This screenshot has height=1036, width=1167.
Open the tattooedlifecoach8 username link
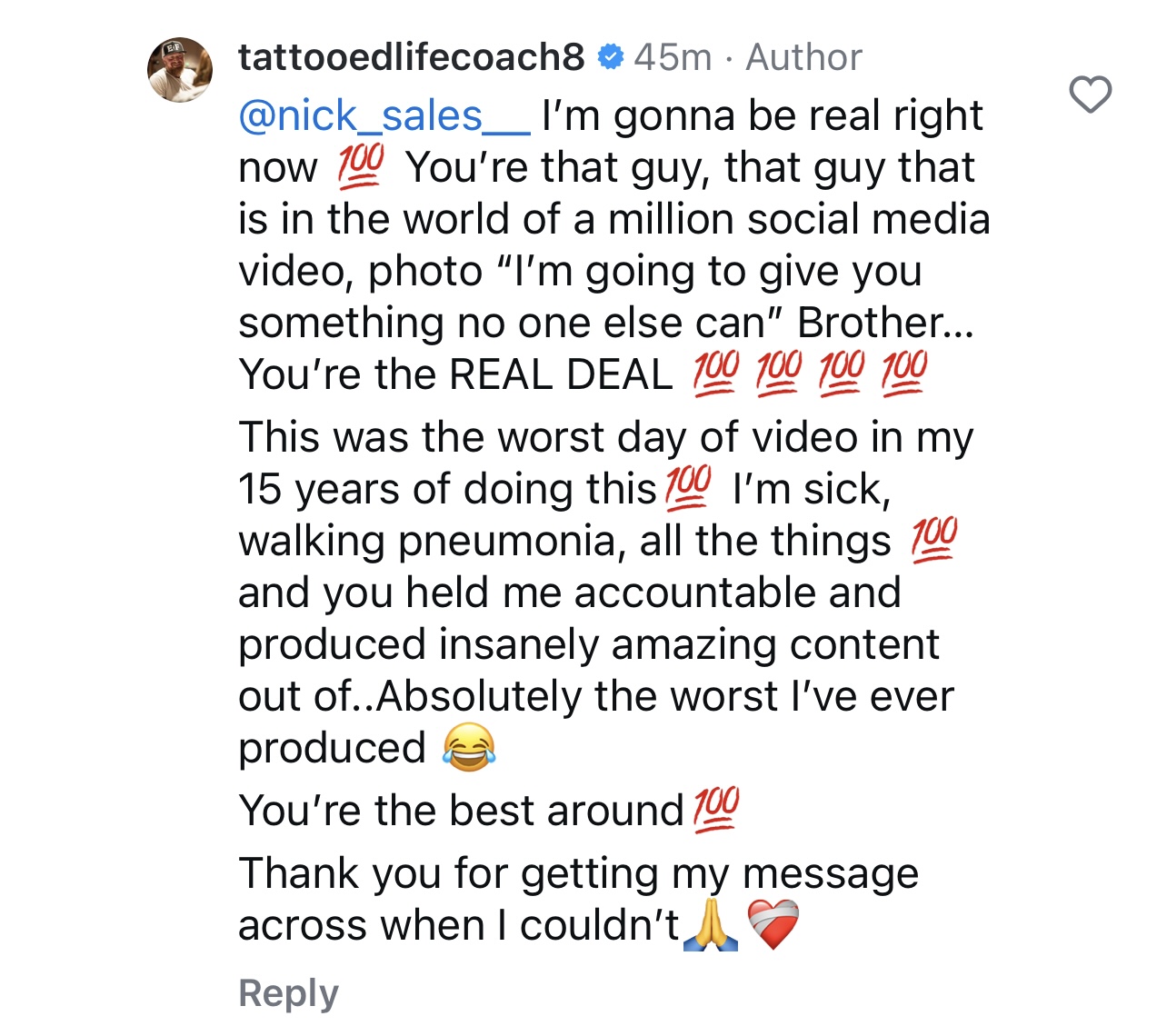point(411,57)
